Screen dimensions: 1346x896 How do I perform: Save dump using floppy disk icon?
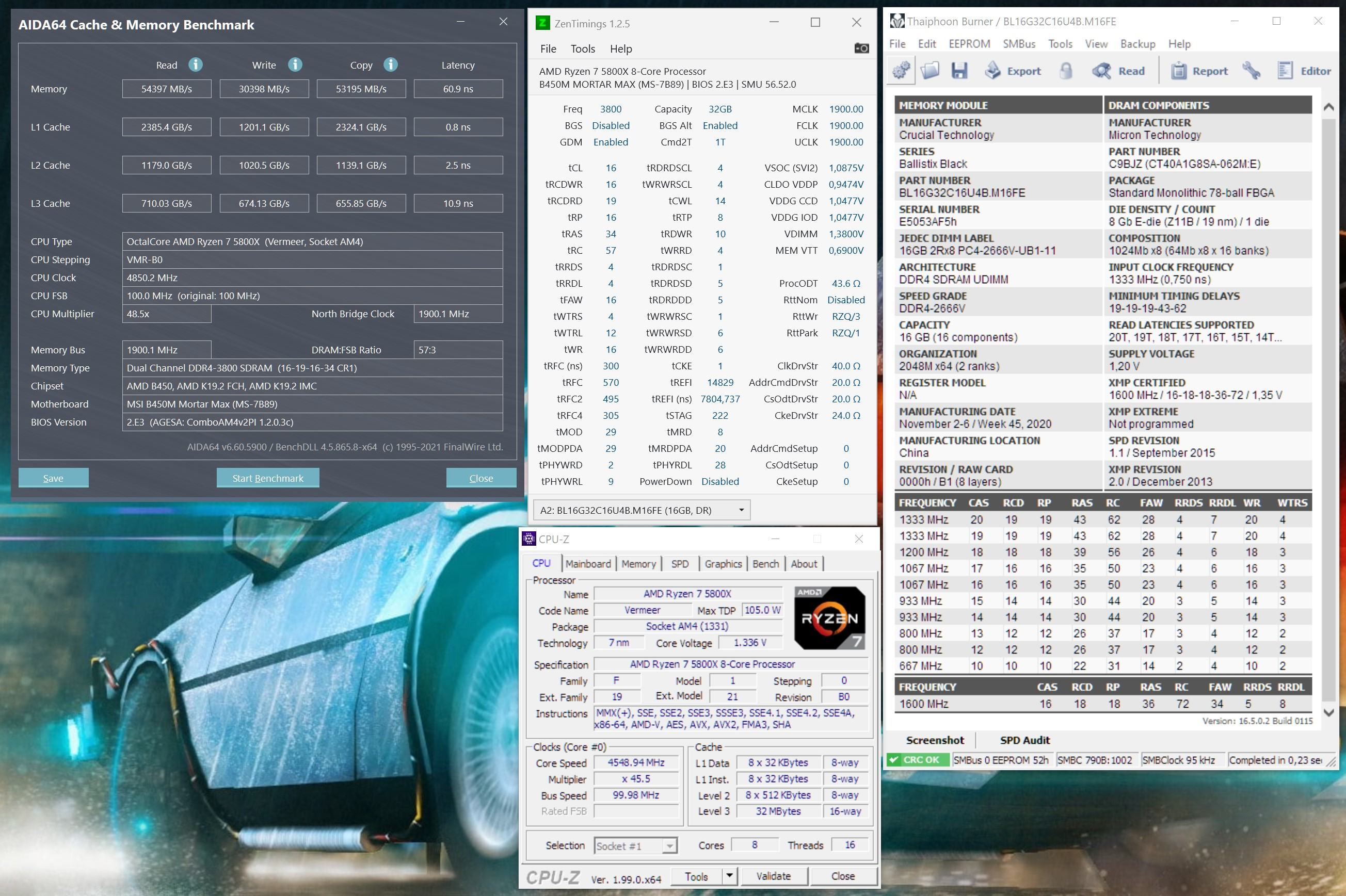point(959,71)
